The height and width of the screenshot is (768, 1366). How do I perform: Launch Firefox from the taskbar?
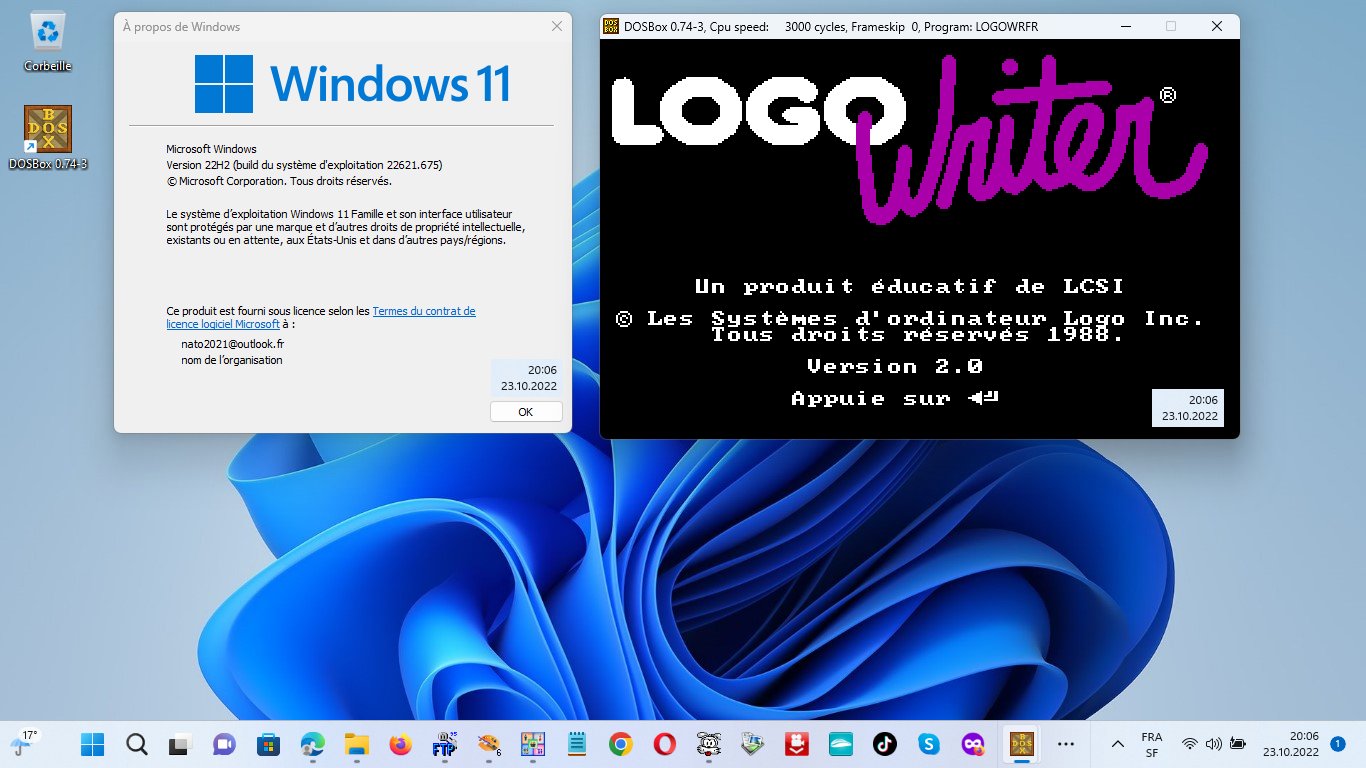(400, 744)
